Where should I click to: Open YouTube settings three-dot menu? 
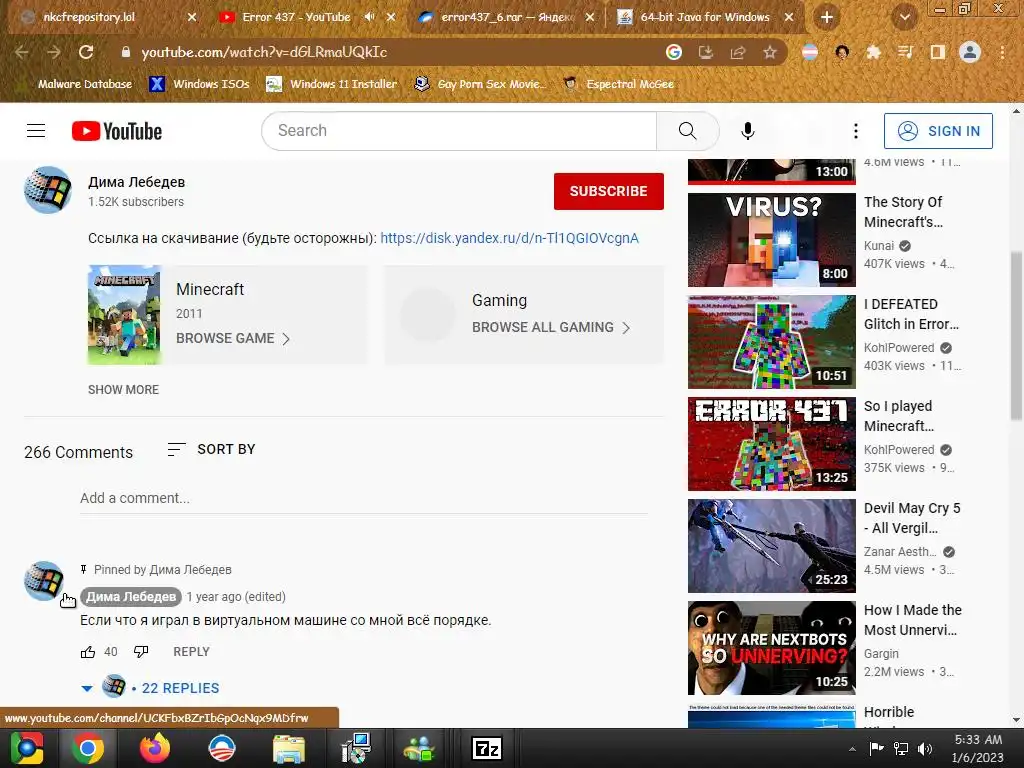point(856,131)
